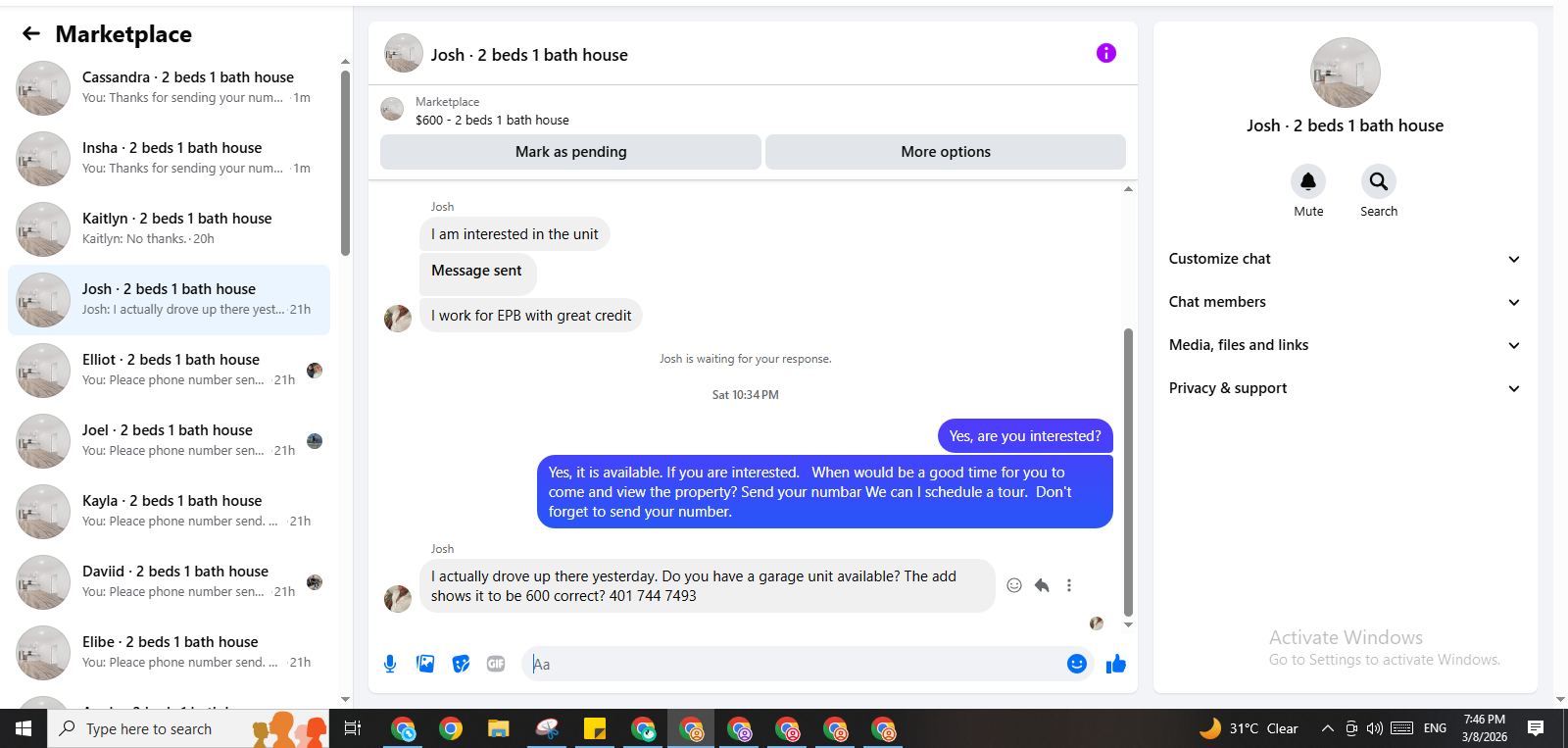Screen dimensions: 1568x748
Task: Open emoji picker in message field
Action: point(1077,664)
